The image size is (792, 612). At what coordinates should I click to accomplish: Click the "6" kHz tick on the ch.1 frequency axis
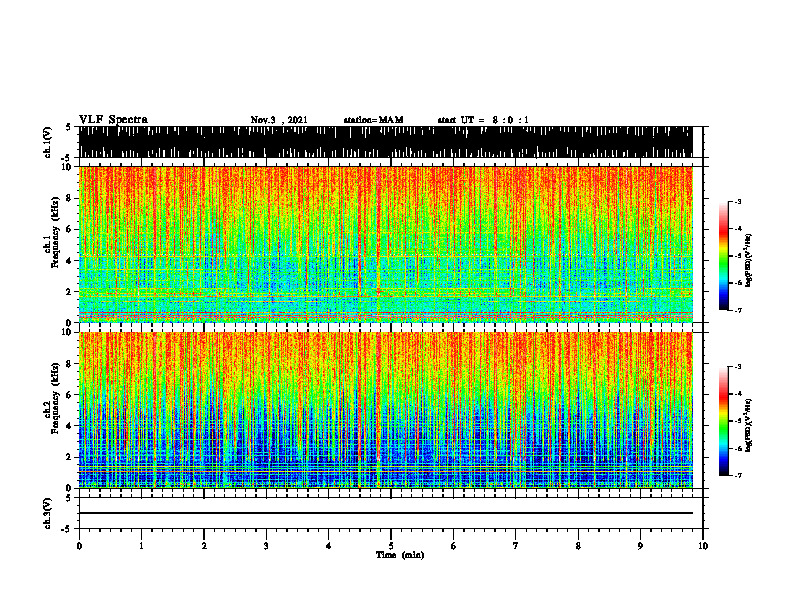pos(69,230)
